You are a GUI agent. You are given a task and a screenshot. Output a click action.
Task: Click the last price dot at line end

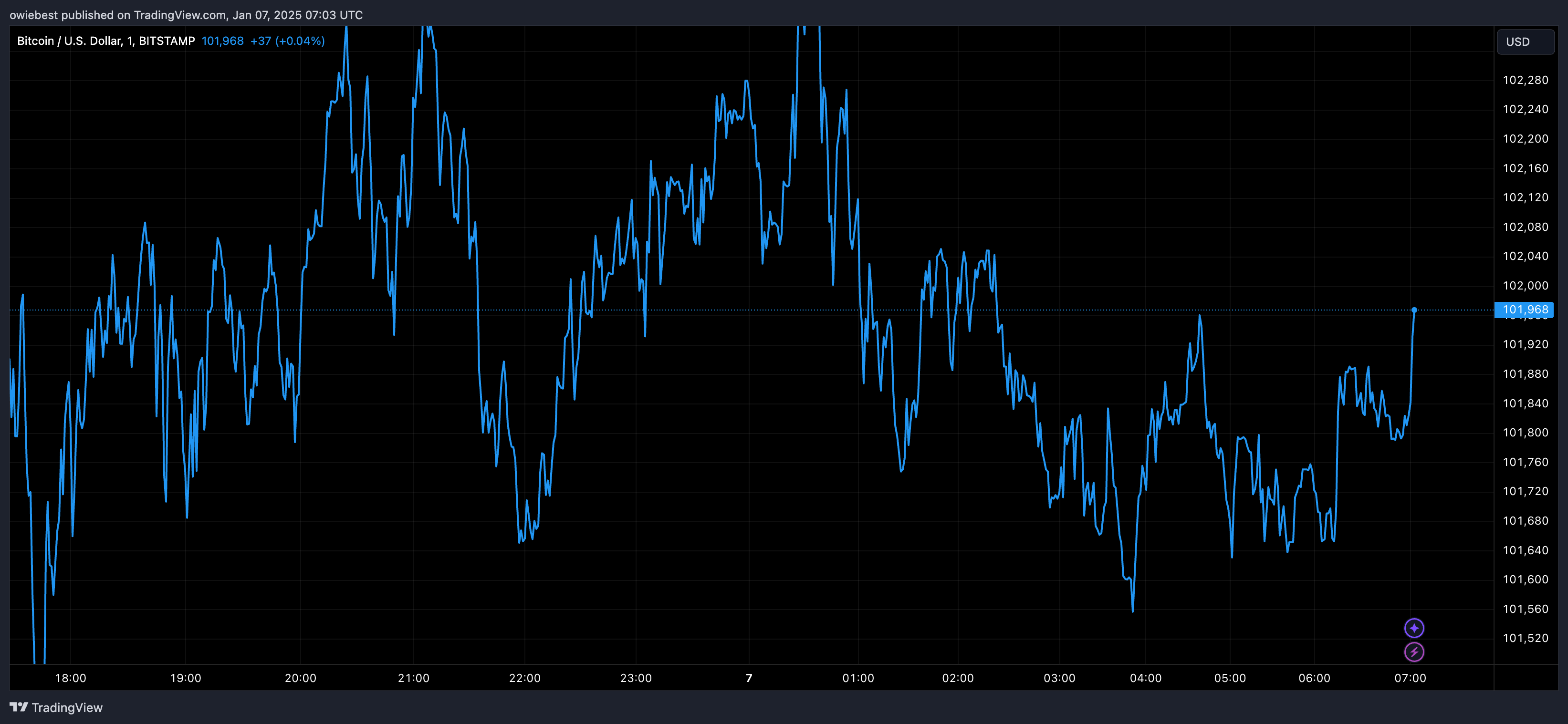coord(1414,310)
